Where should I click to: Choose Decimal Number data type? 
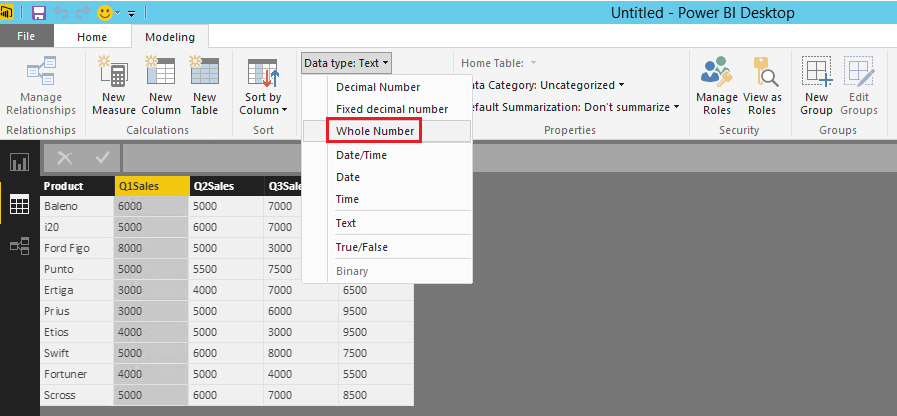(x=378, y=87)
